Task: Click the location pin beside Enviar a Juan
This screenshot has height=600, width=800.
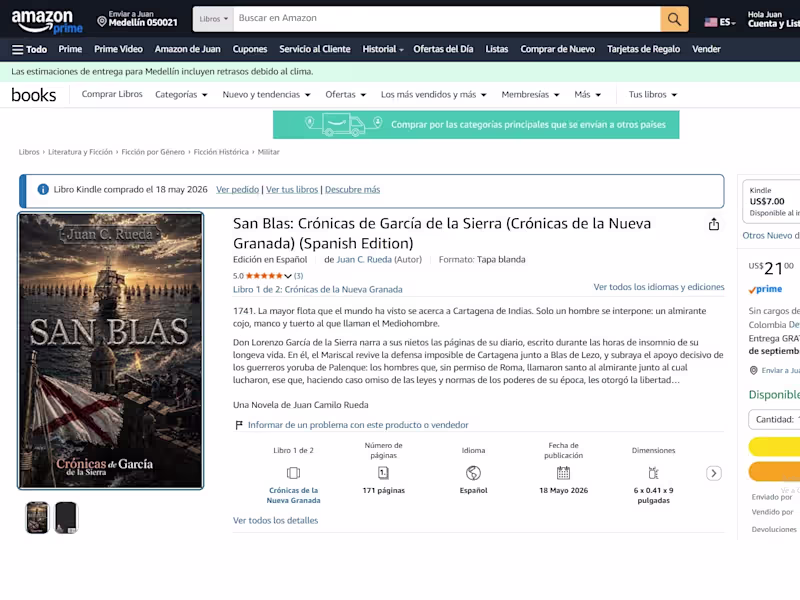Action: click(x=754, y=370)
